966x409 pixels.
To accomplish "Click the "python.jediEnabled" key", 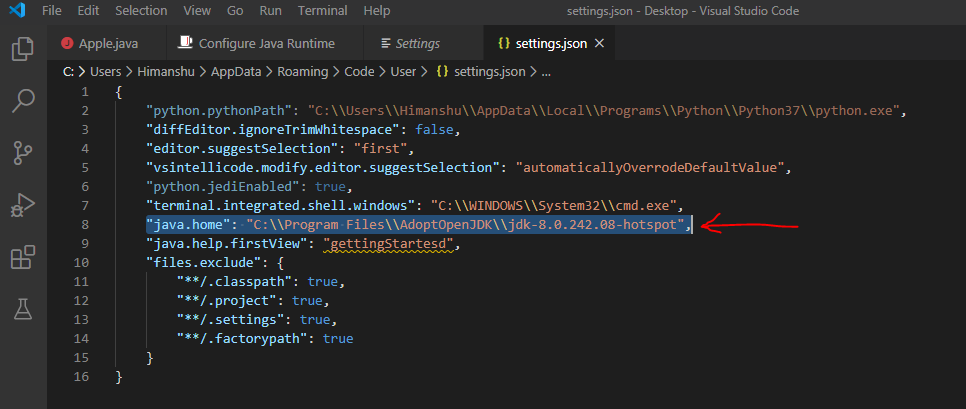I will point(222,187).
